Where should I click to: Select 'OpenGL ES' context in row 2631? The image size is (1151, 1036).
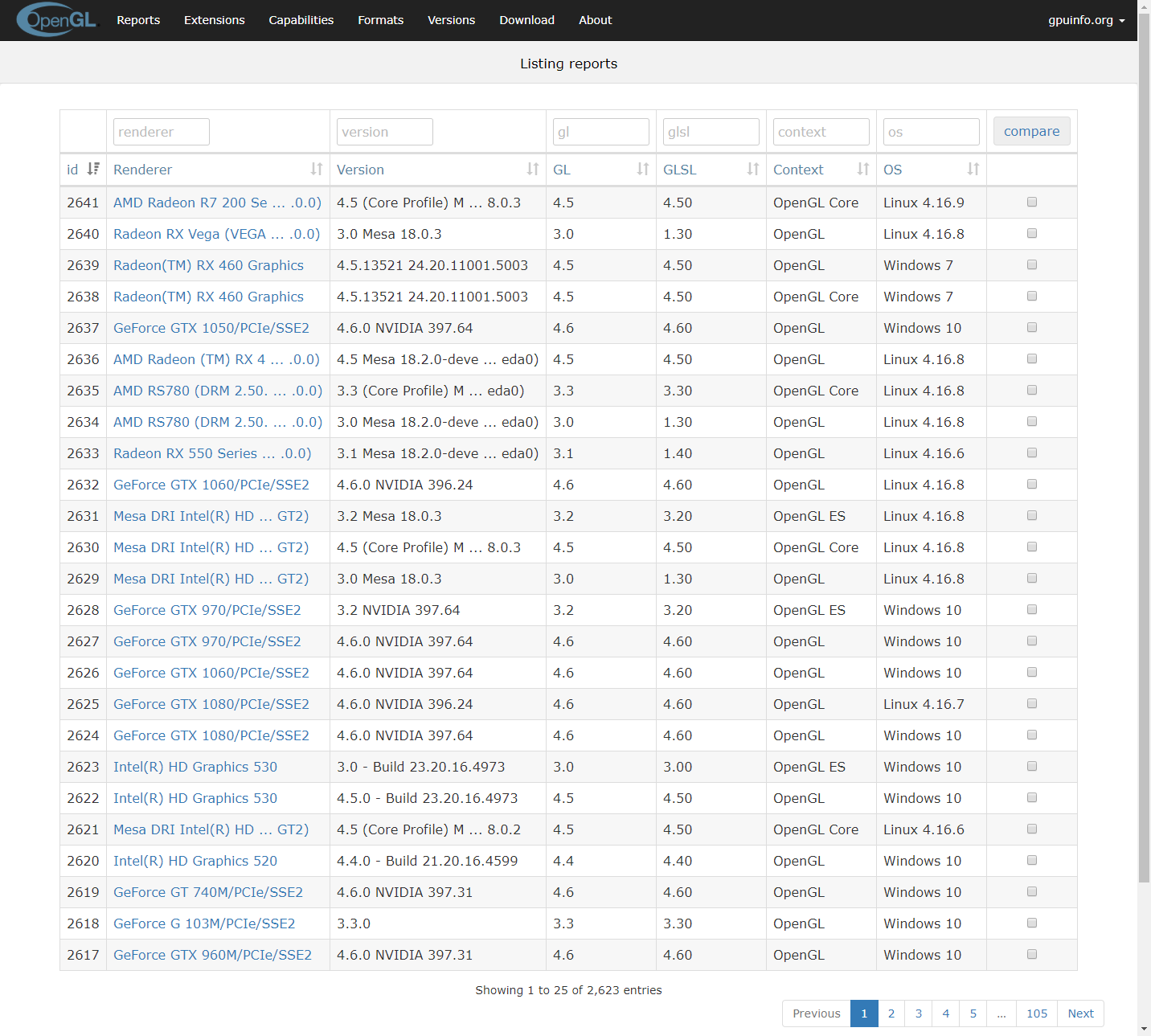809,516
